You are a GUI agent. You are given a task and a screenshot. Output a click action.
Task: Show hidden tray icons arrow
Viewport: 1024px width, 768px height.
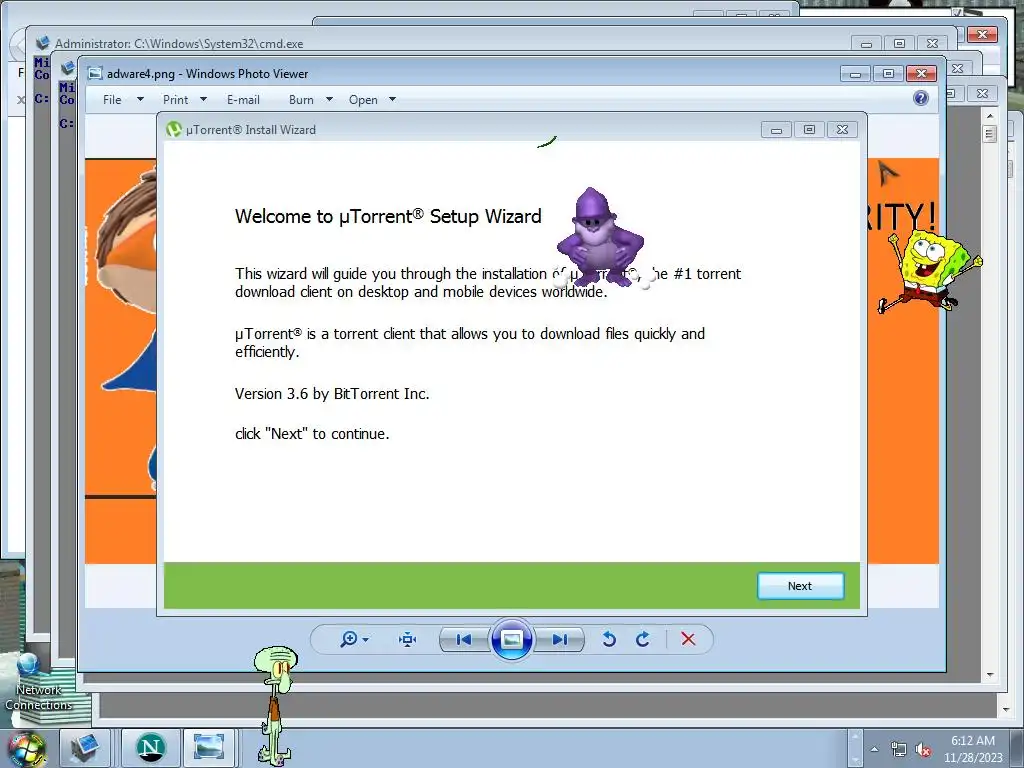874,749
